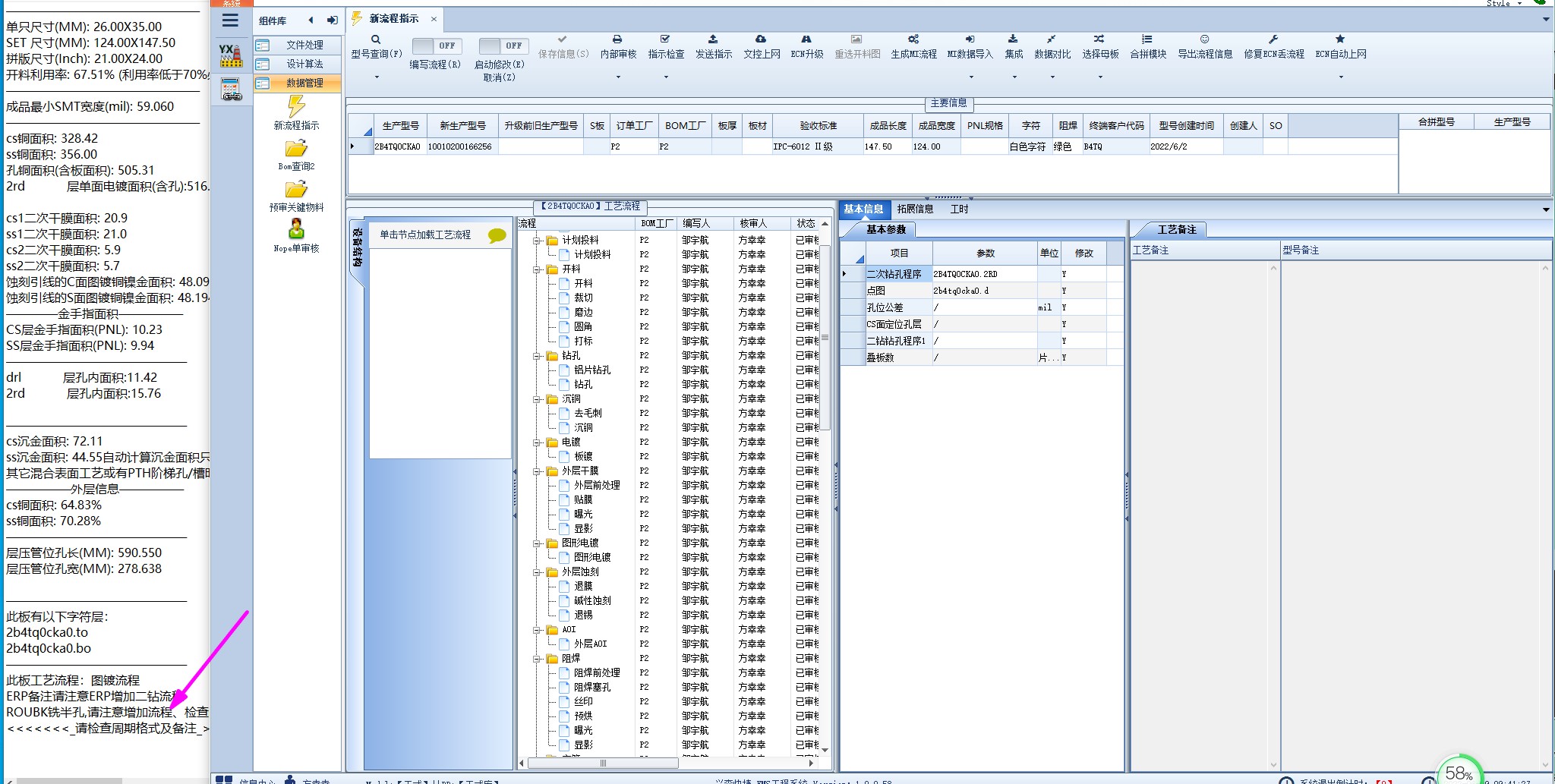Screen dimensions: 1555x784
Task: Click the ECN升级 icon
Action: pyautogui.click(x=806, y=39)
